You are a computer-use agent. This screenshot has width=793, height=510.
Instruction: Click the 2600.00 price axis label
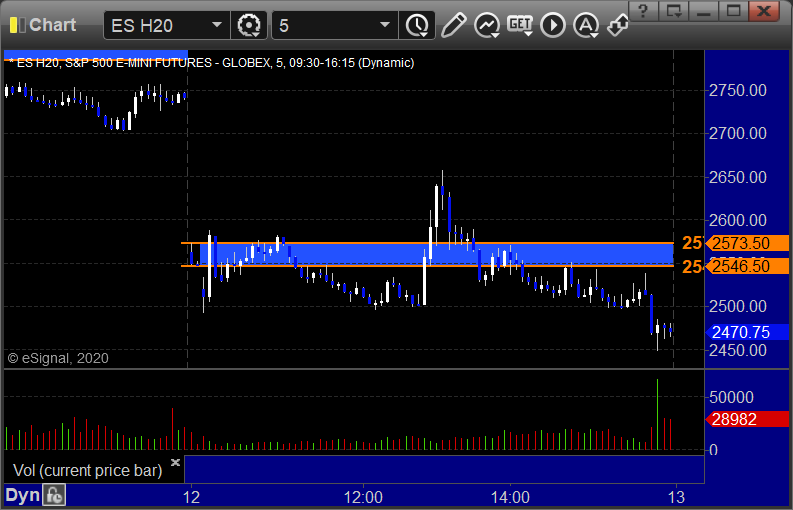point(738,221)
